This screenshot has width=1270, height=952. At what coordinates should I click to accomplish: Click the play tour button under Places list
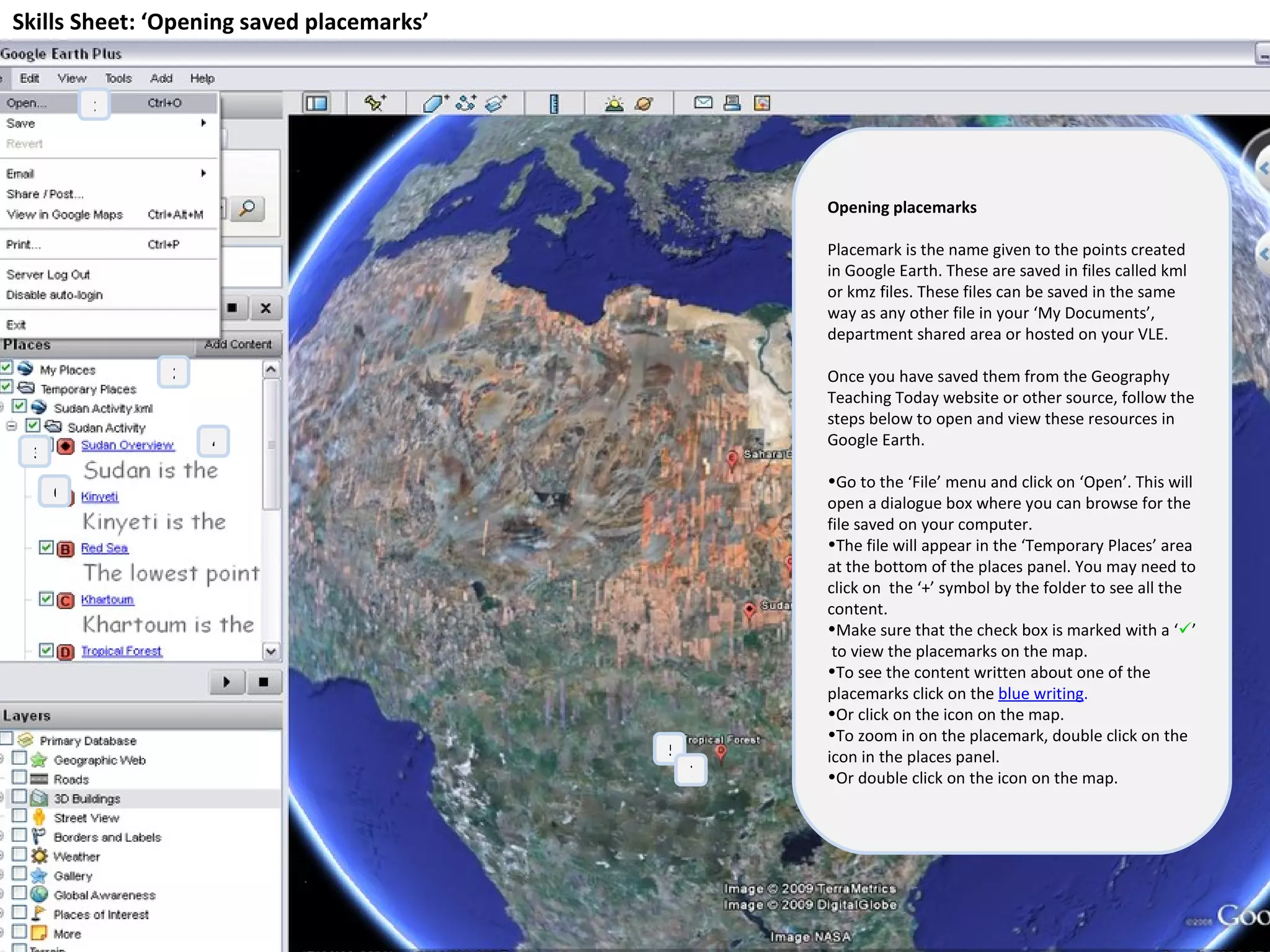coord(226,682)
